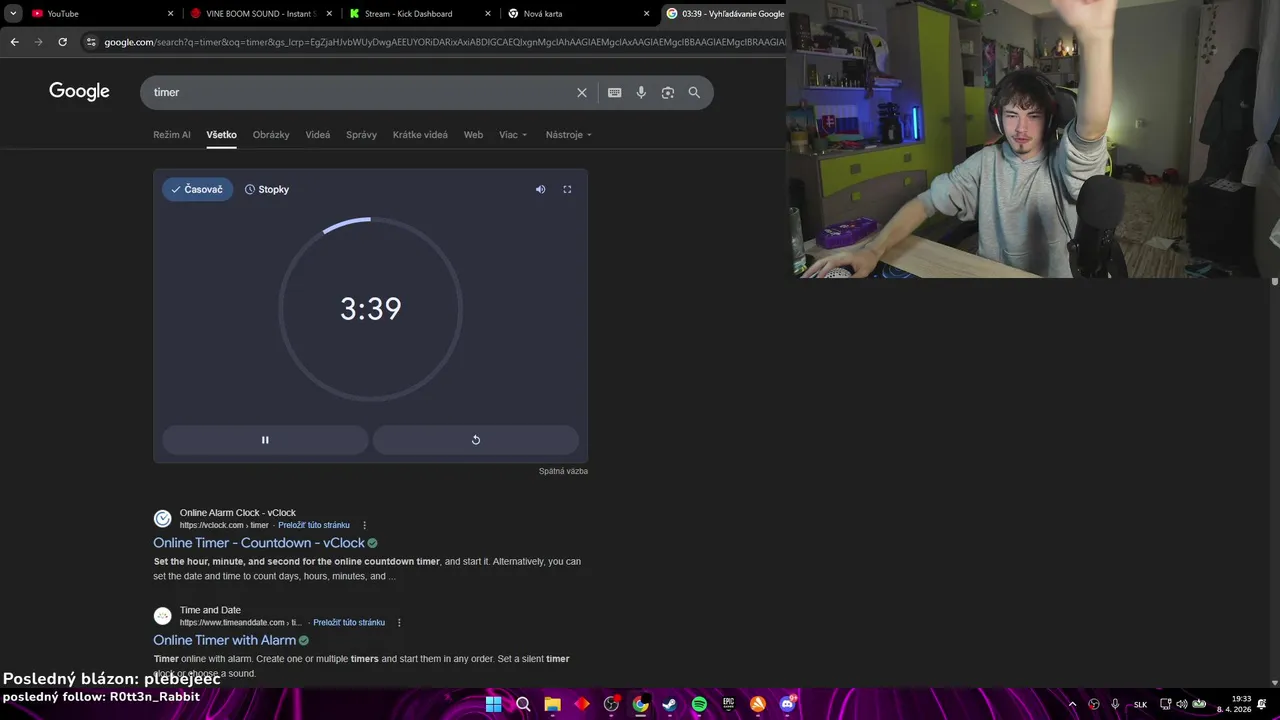Translate the vClock result page link
This screenshot has width=1280, height=720.
click(x=314, y=525)
